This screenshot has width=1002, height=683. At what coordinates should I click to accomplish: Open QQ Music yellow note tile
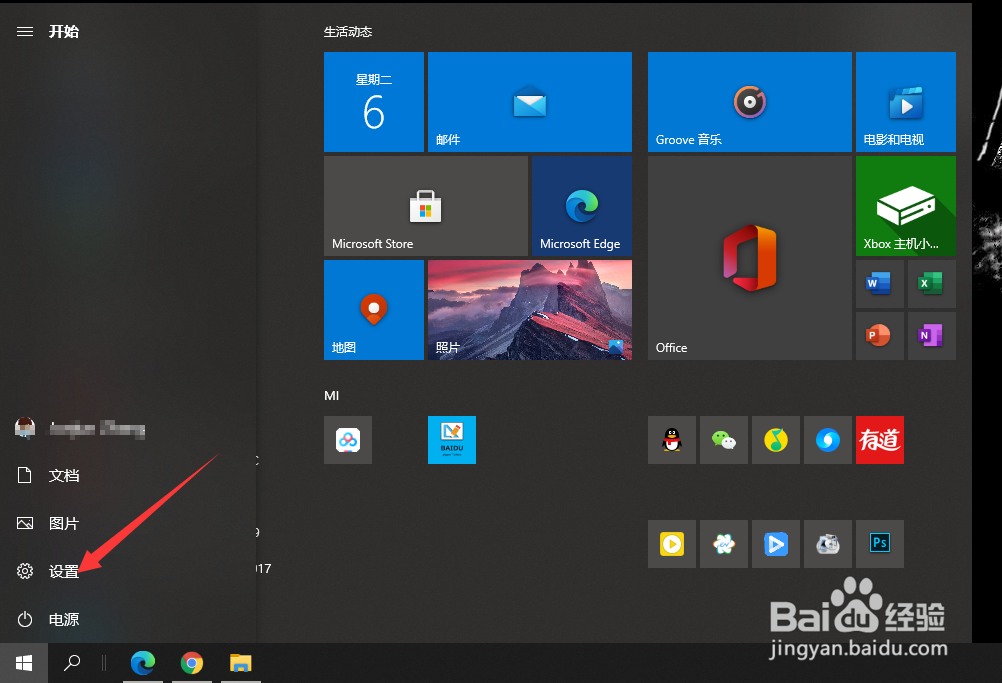[776, 440]
